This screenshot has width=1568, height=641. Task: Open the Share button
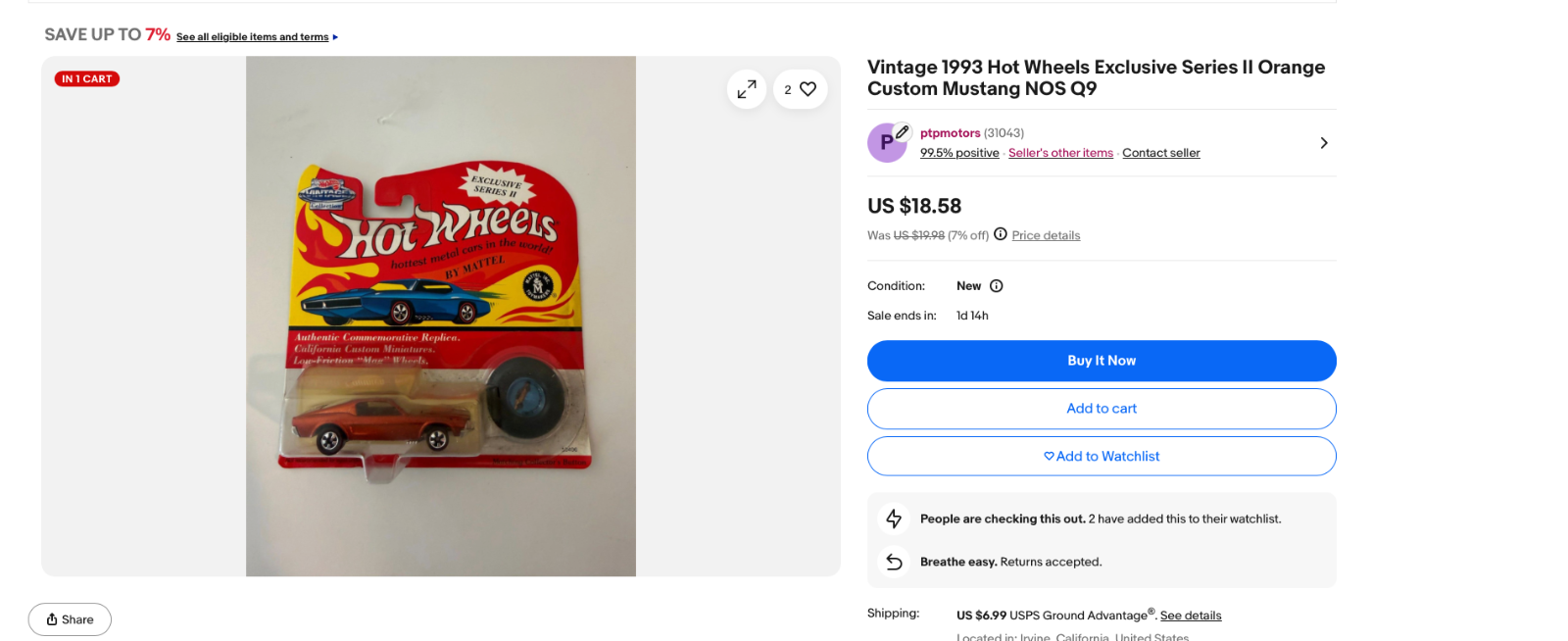point(70,619)
